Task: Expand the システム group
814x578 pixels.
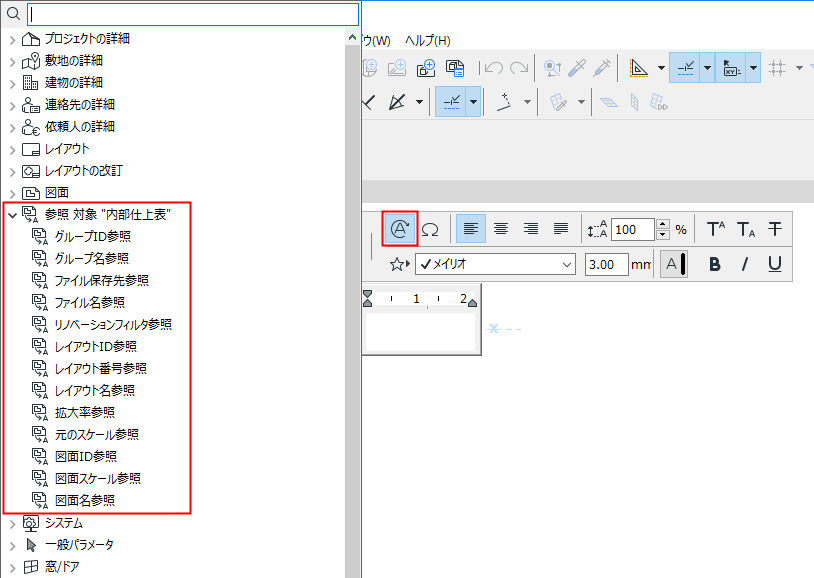Action: tap(13, 524)
